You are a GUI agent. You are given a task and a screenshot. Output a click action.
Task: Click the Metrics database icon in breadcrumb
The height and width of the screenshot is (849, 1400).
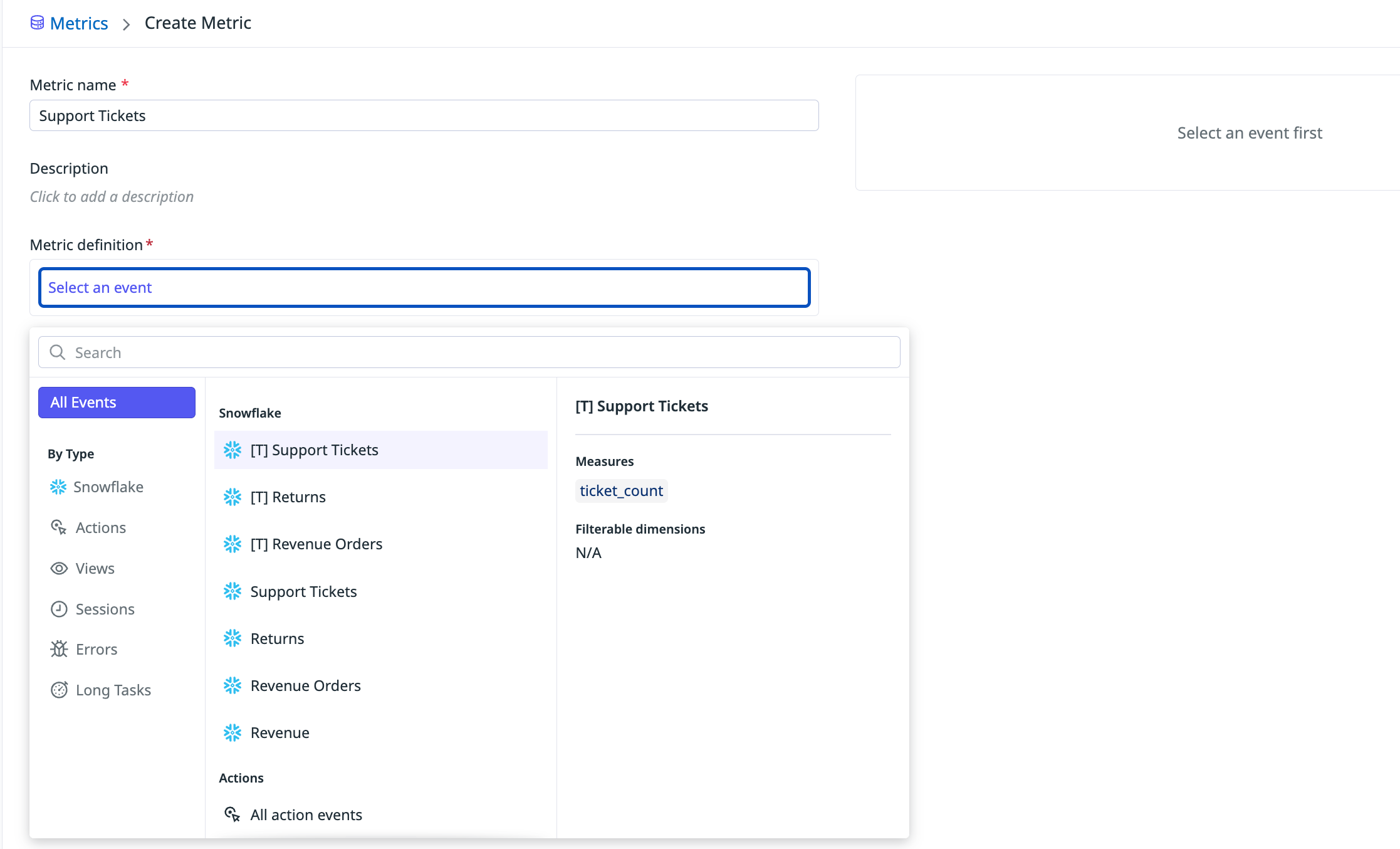(37, 21)
